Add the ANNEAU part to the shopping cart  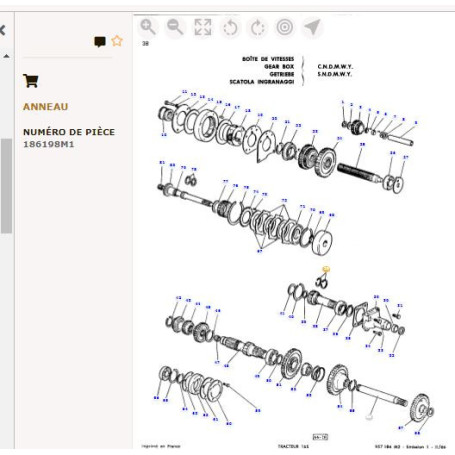pyautogui.click(x=31, y=81)
